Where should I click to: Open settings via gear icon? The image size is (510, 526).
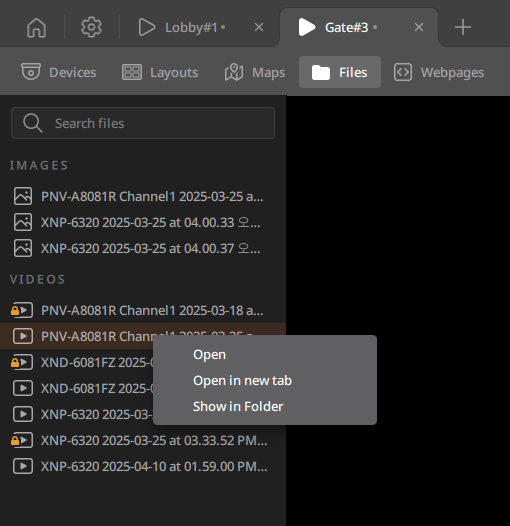click(x=91, y=27)
